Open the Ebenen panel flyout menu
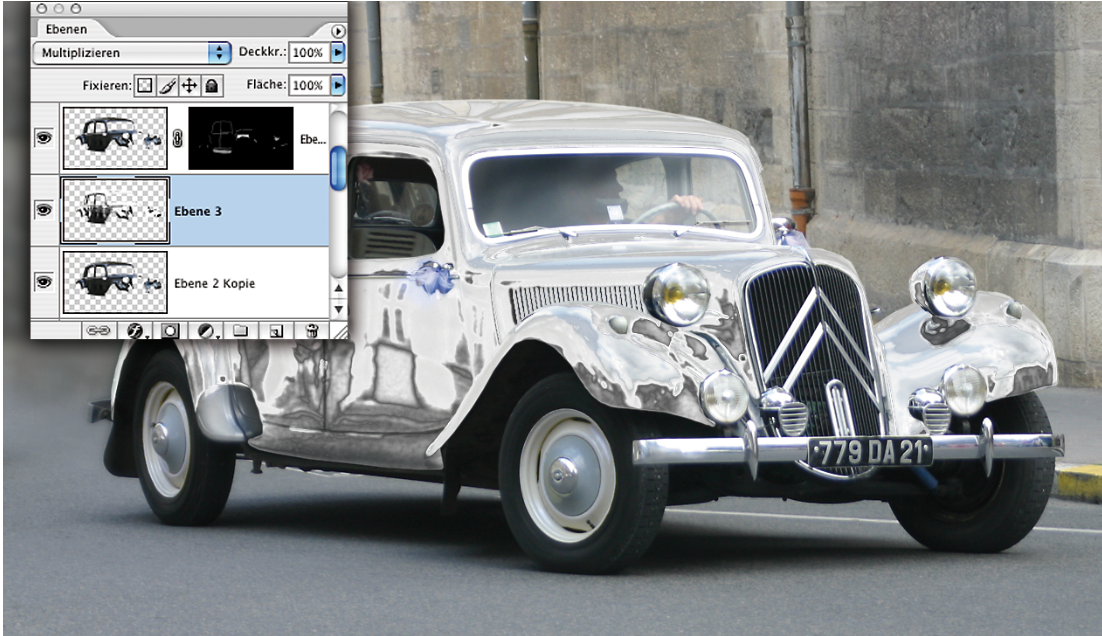 click(x=338, y=31)
